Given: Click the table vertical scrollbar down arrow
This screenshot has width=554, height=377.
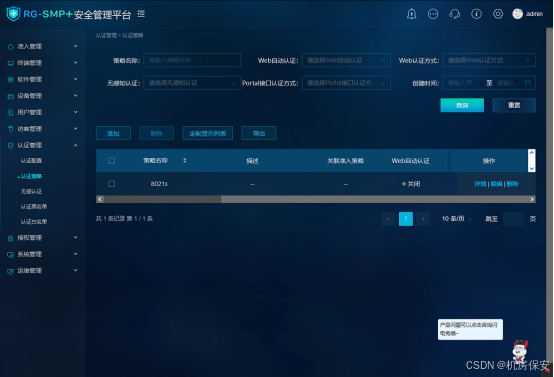Looking at the screenshot, I should click(532, 169).
